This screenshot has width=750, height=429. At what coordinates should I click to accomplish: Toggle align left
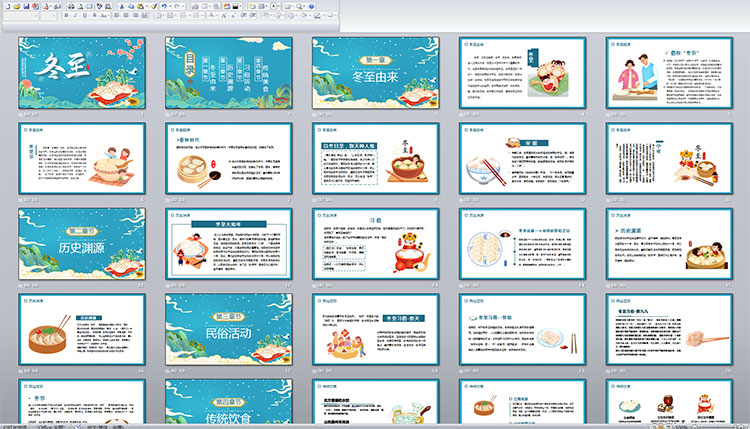pyautogui.click(x=116, y=16)
